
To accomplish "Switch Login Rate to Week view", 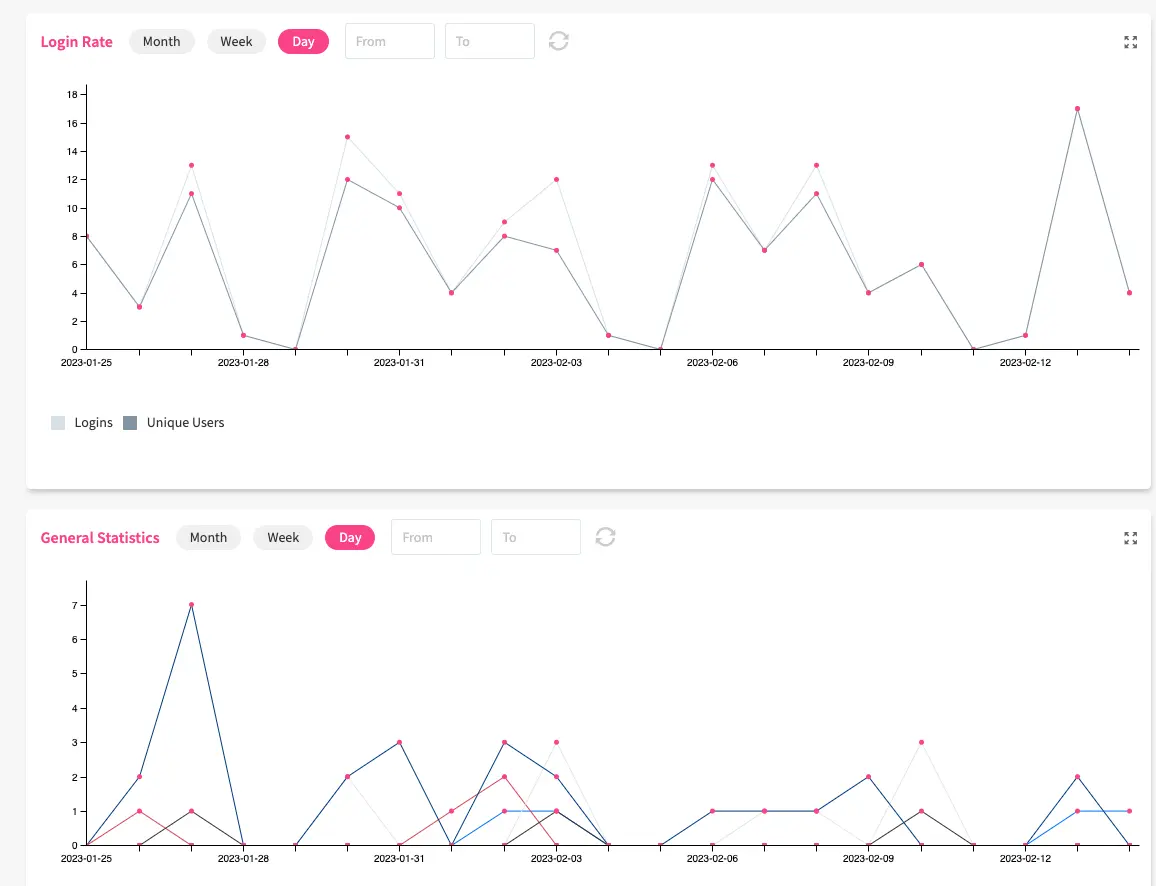I will [x=236, y=41].
